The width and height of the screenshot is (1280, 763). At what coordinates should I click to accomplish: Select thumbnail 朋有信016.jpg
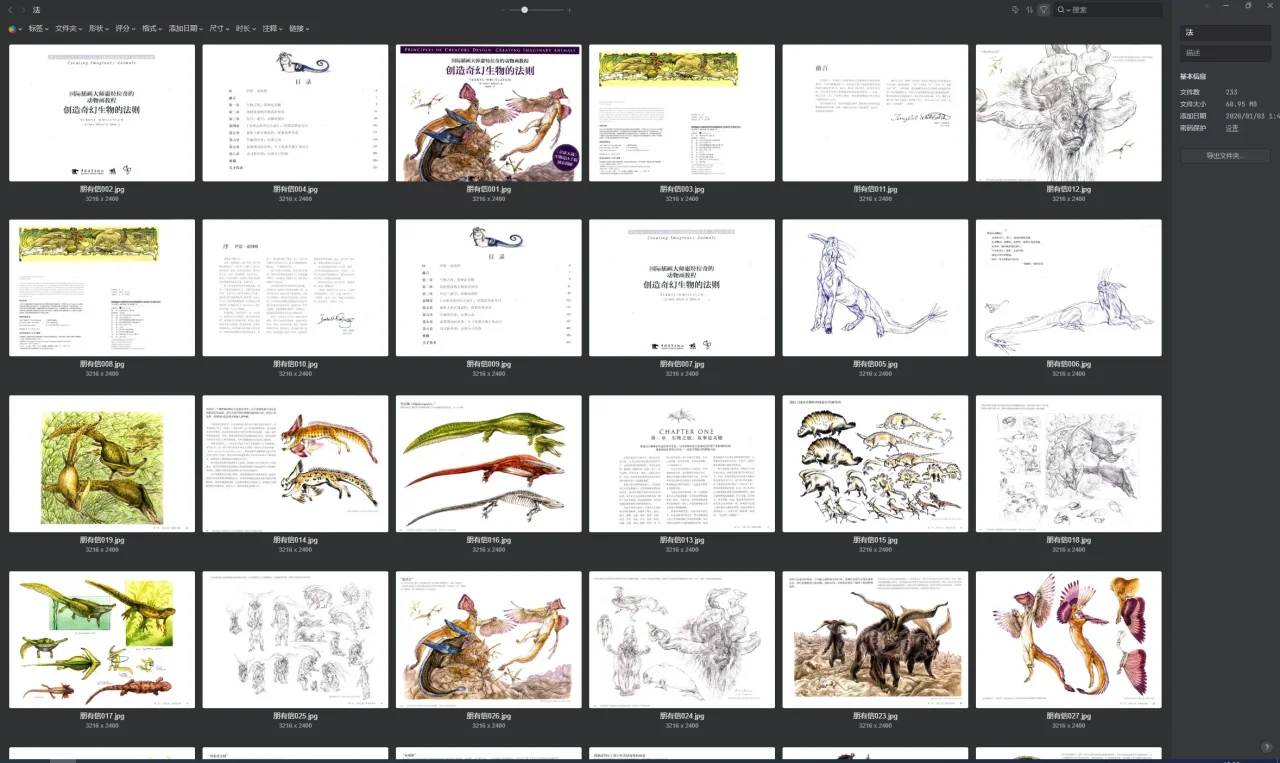pyautogui.click(x=489, y=464)
